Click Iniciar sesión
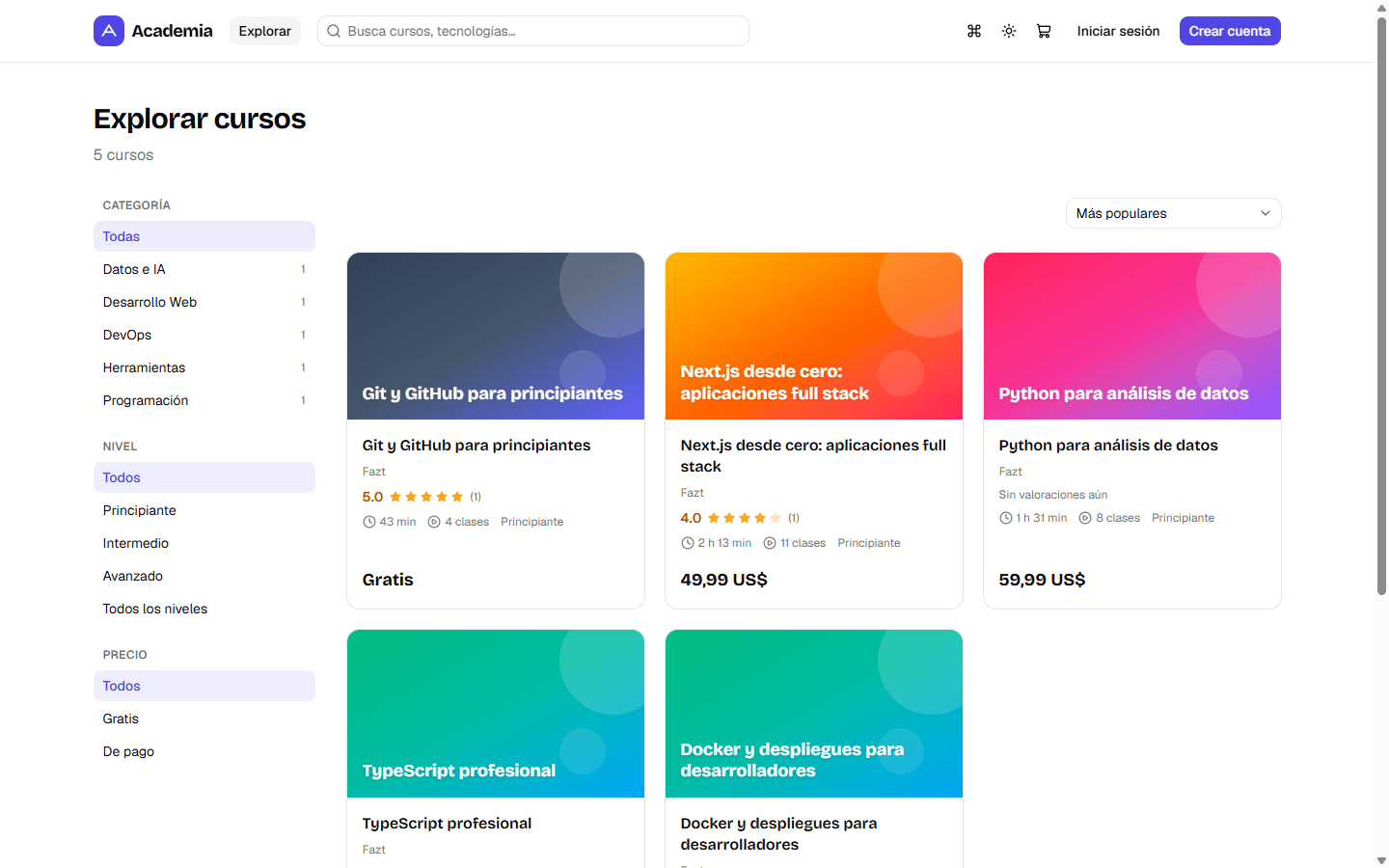The image size is (1389, 868). click(x=1118, y=31)
